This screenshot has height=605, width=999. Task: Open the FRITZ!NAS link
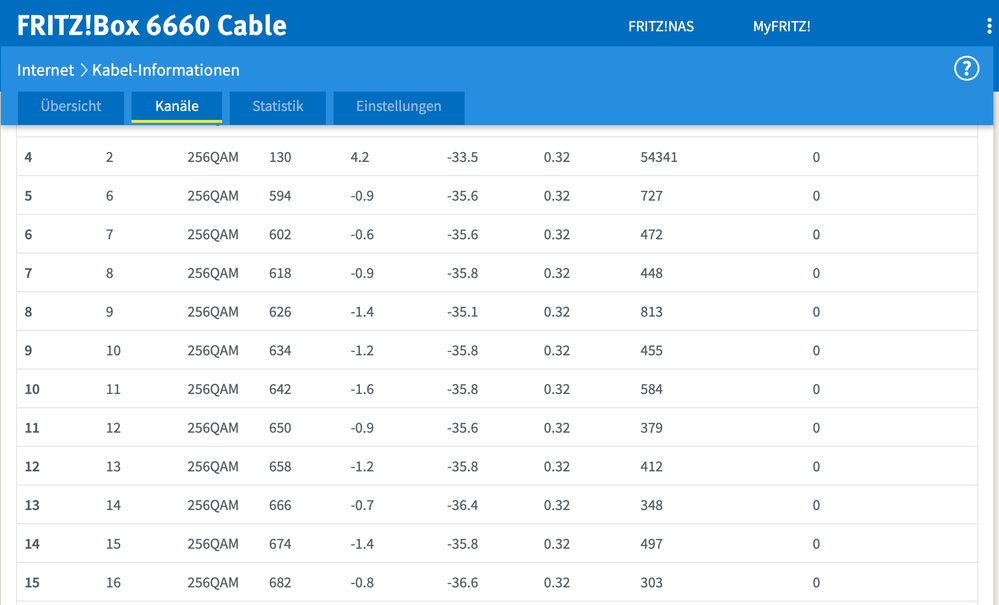(660, 27)
